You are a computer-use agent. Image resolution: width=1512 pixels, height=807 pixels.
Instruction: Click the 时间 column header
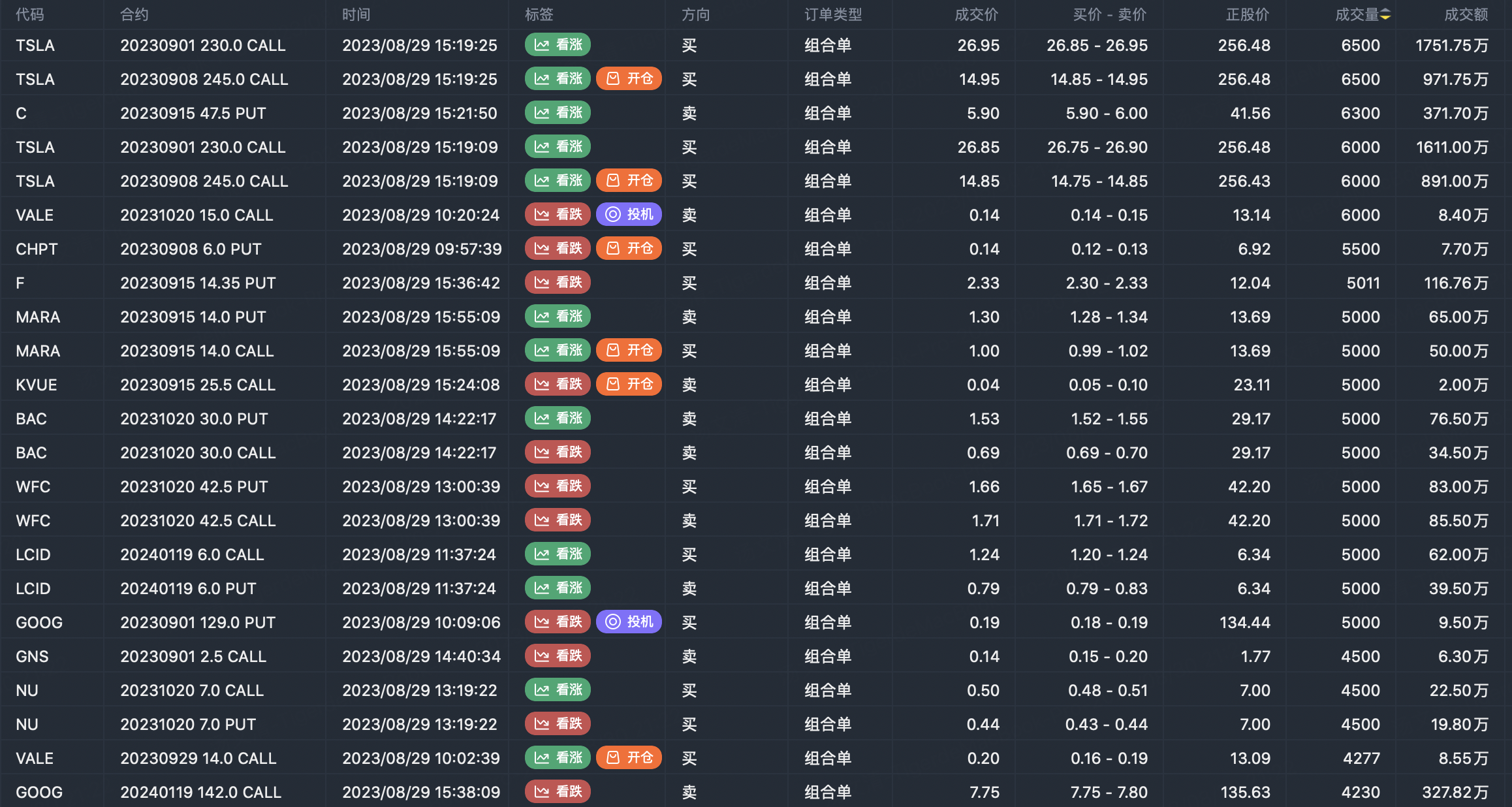[x=356, y=15]
